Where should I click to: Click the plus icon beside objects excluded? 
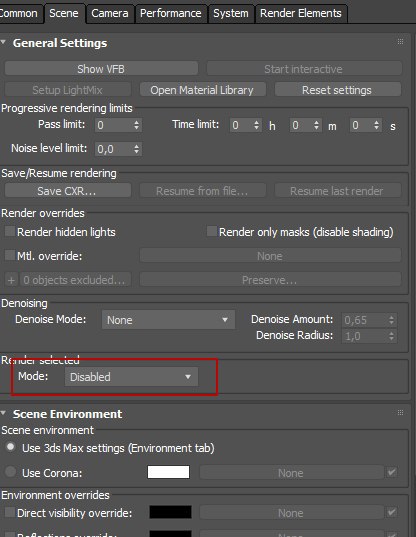pos(11,280)
